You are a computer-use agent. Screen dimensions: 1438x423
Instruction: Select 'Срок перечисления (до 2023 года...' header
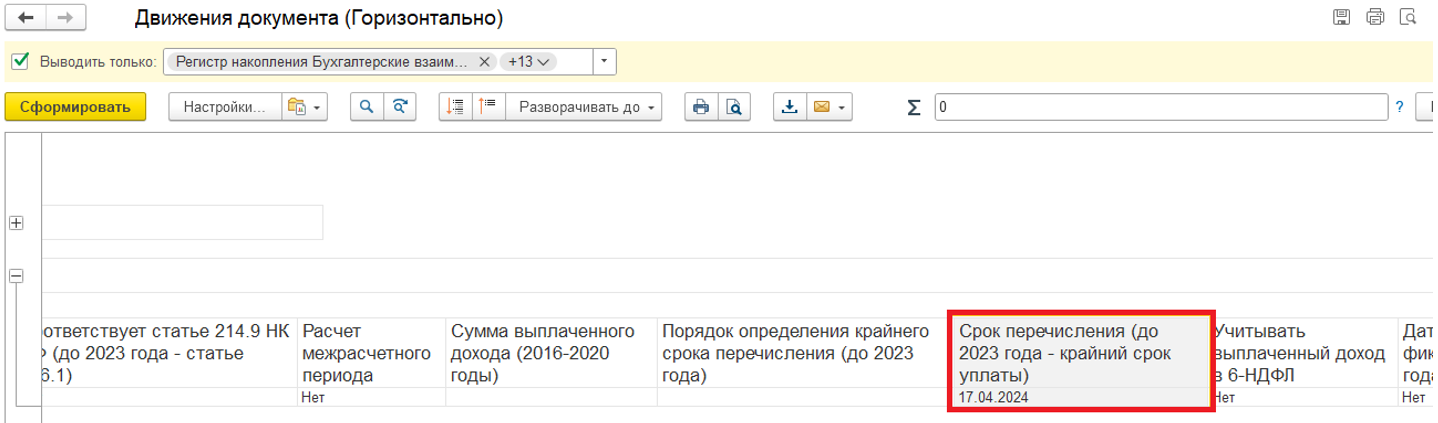point(1081,353)
